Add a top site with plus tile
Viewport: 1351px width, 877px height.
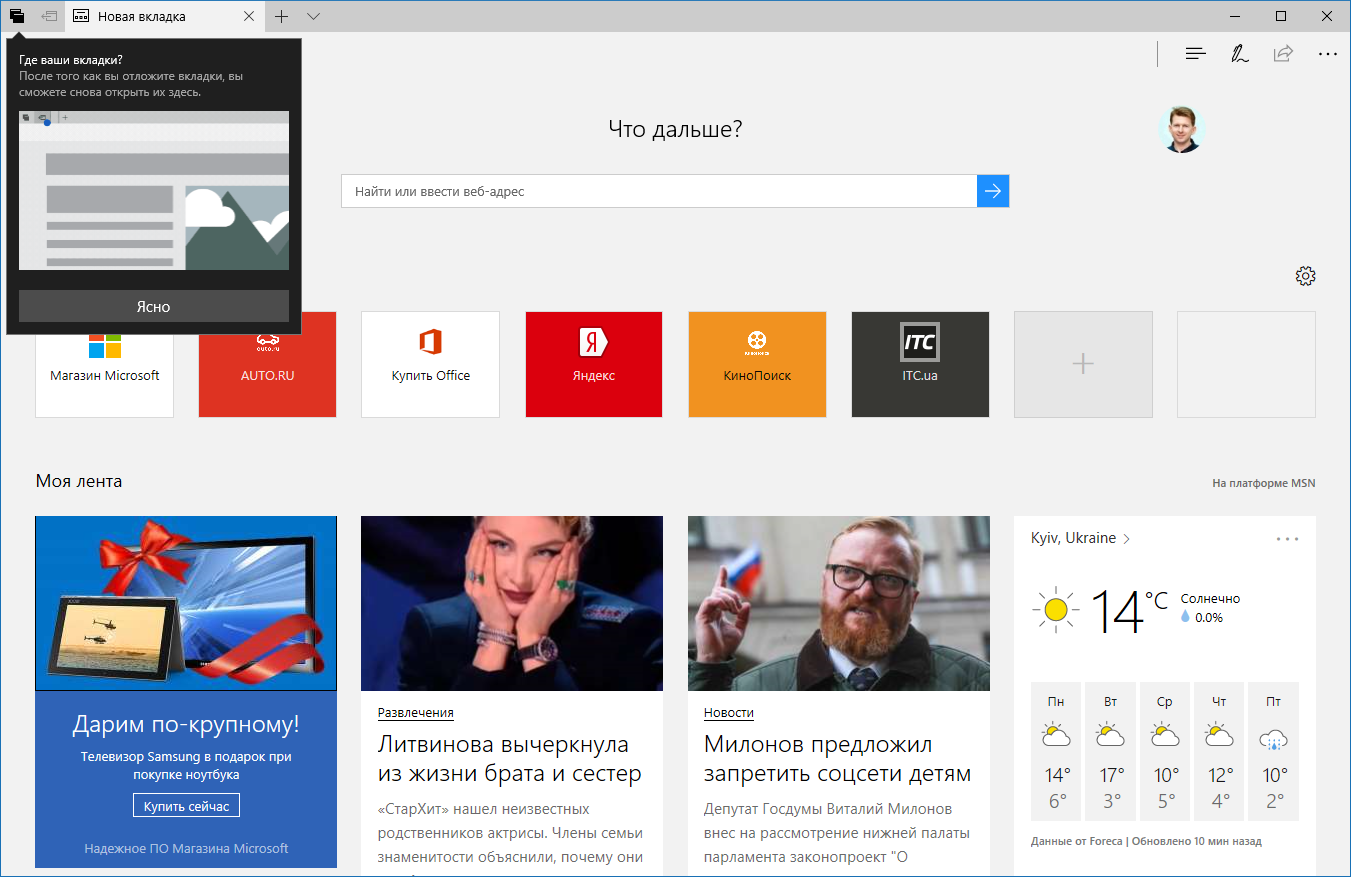coord(1083,364)
